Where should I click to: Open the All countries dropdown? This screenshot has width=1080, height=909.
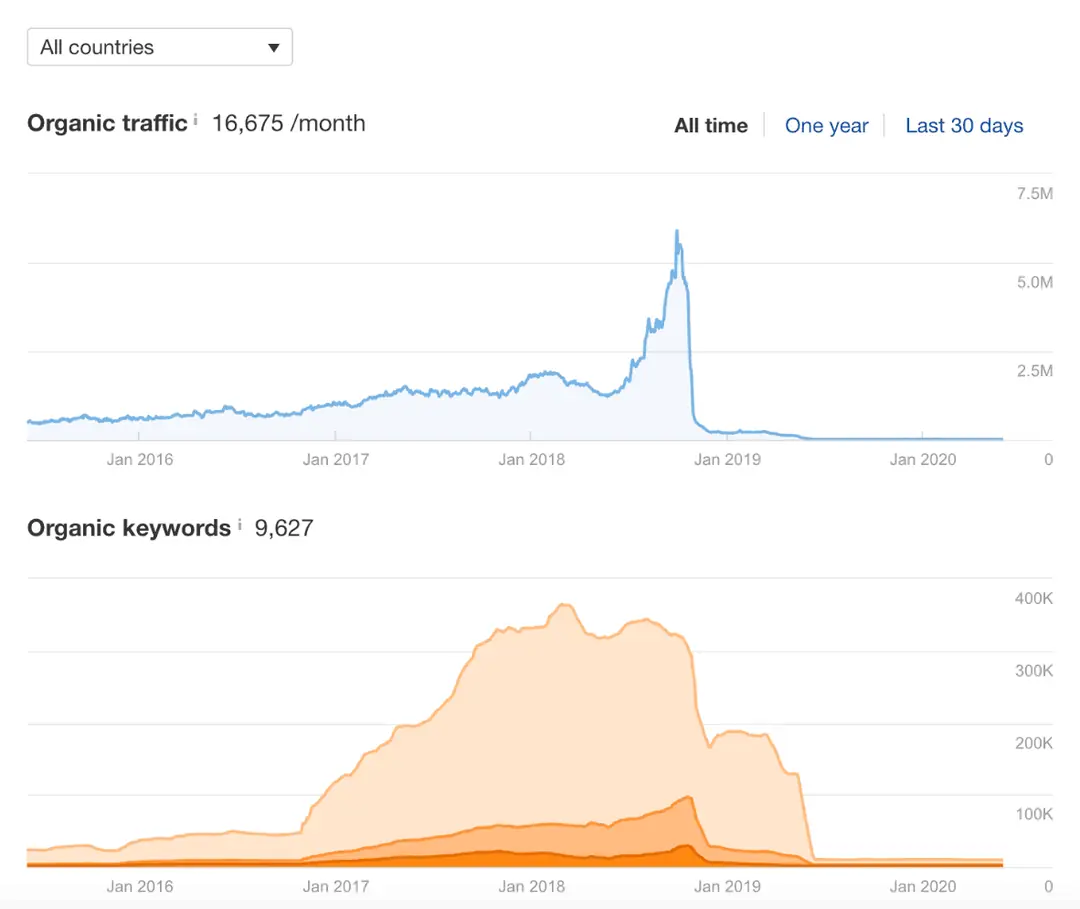point(160,47)
